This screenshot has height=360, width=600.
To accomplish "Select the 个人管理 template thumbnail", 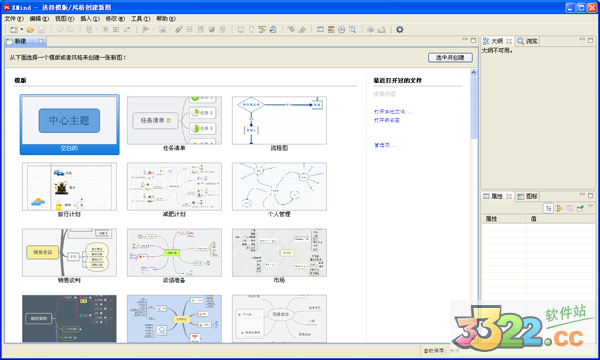I will coord(279,186).
